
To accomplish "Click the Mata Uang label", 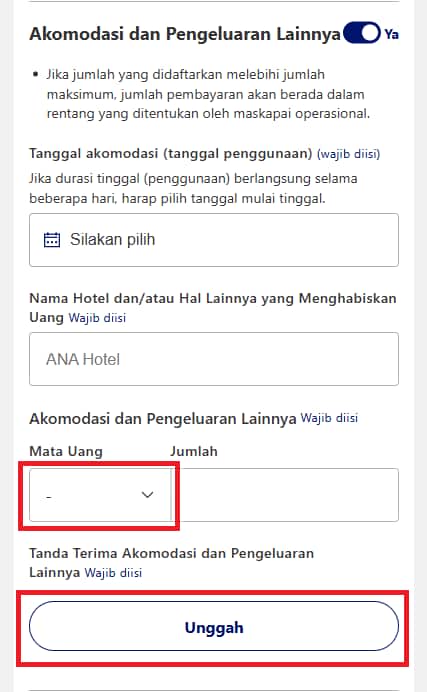I will pyautogui.click(x=66, y=451).
